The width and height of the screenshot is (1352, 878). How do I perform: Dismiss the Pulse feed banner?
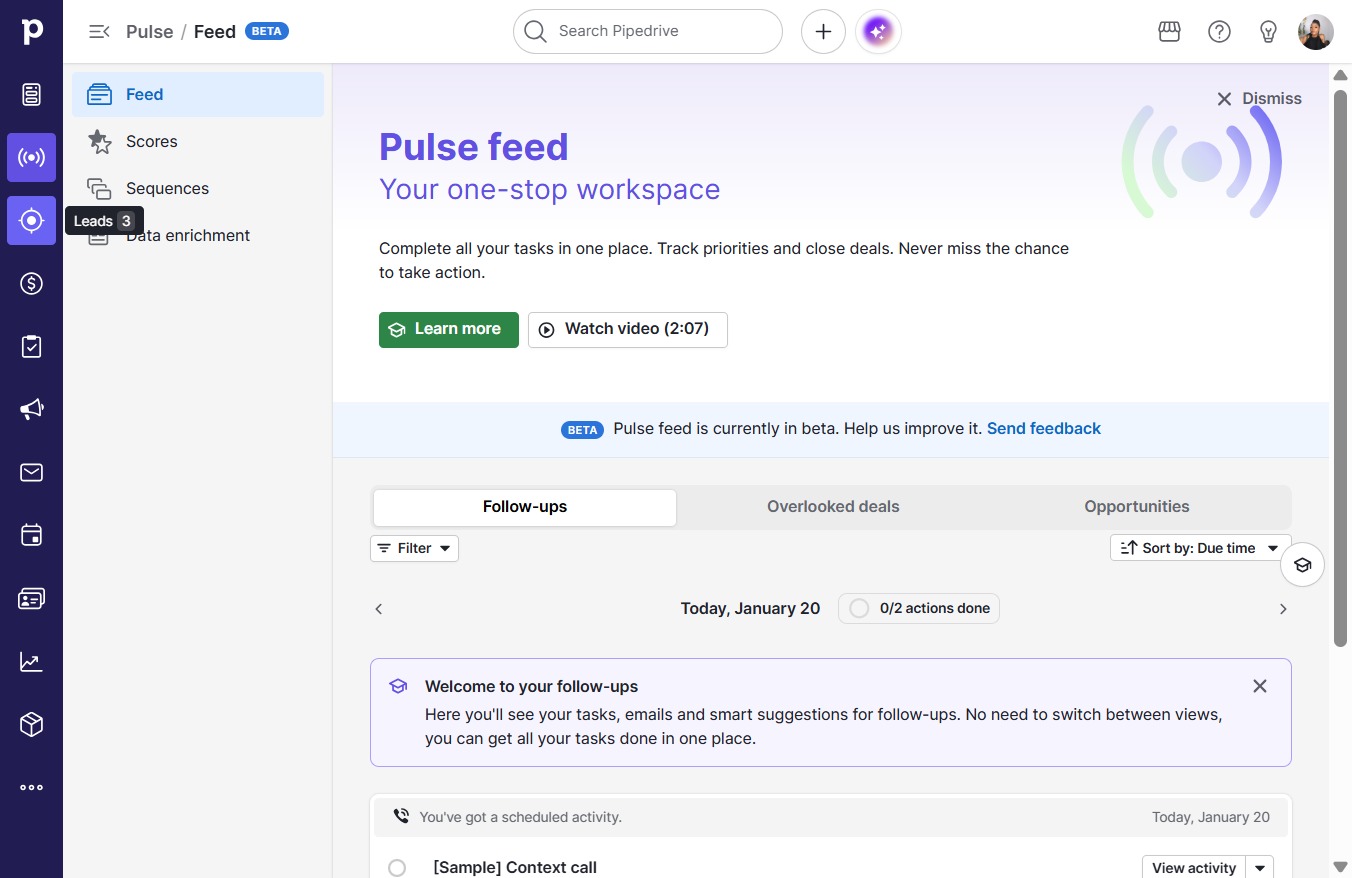tap(1259, 99)
